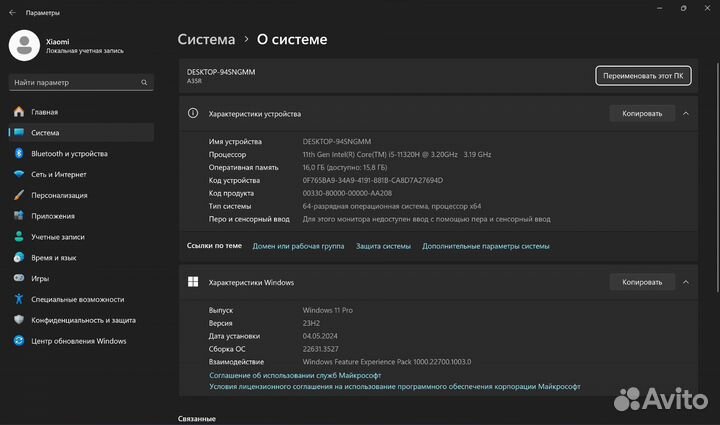Open Приложения settings page
The height and width of the screenshot is (425, 720).
tap(81, 215)
